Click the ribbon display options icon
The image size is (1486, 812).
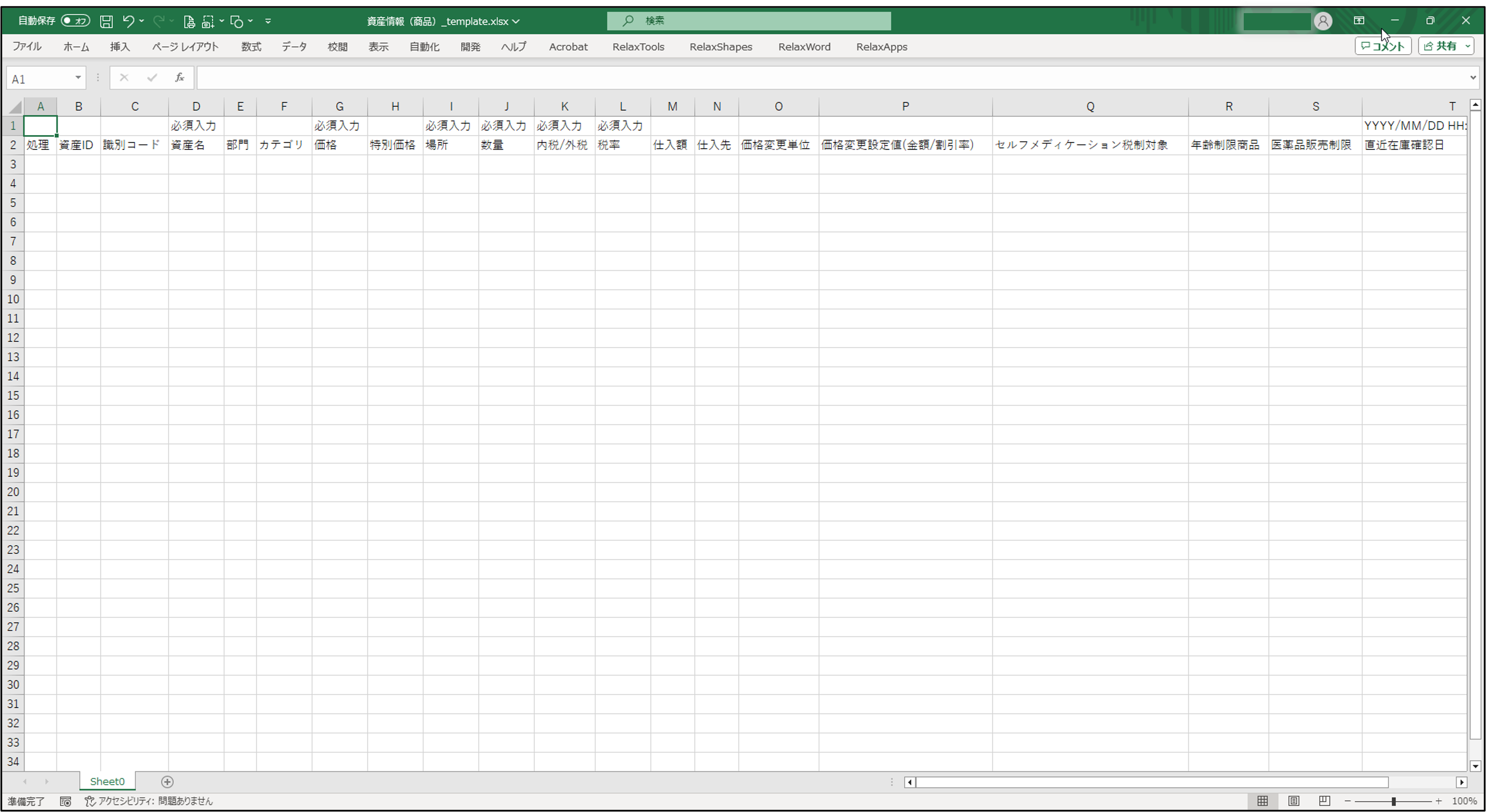tap(1358, 21)
